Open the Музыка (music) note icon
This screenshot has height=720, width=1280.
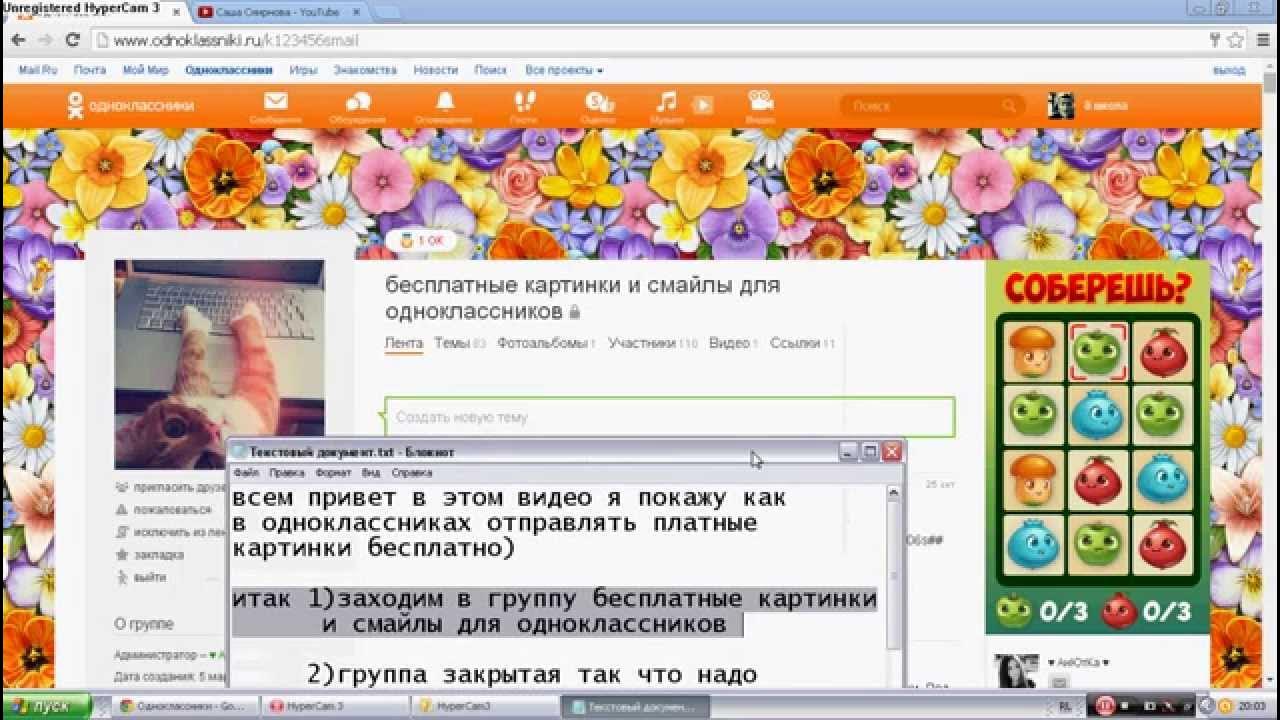(666, 101)
